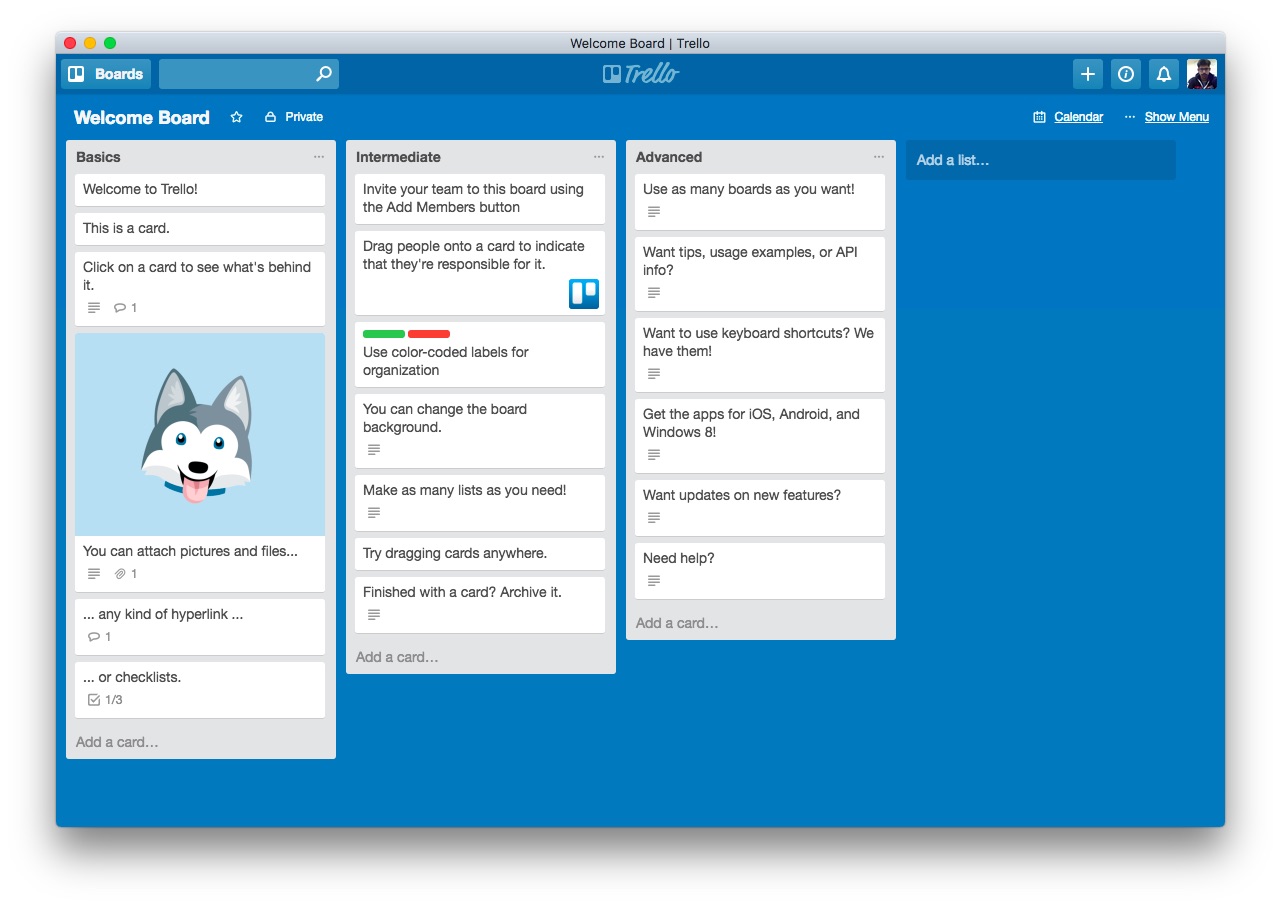This screenshot has height=907, width=1281.
Task: Click the plus create button
Action: click(x=1088, y=74)
